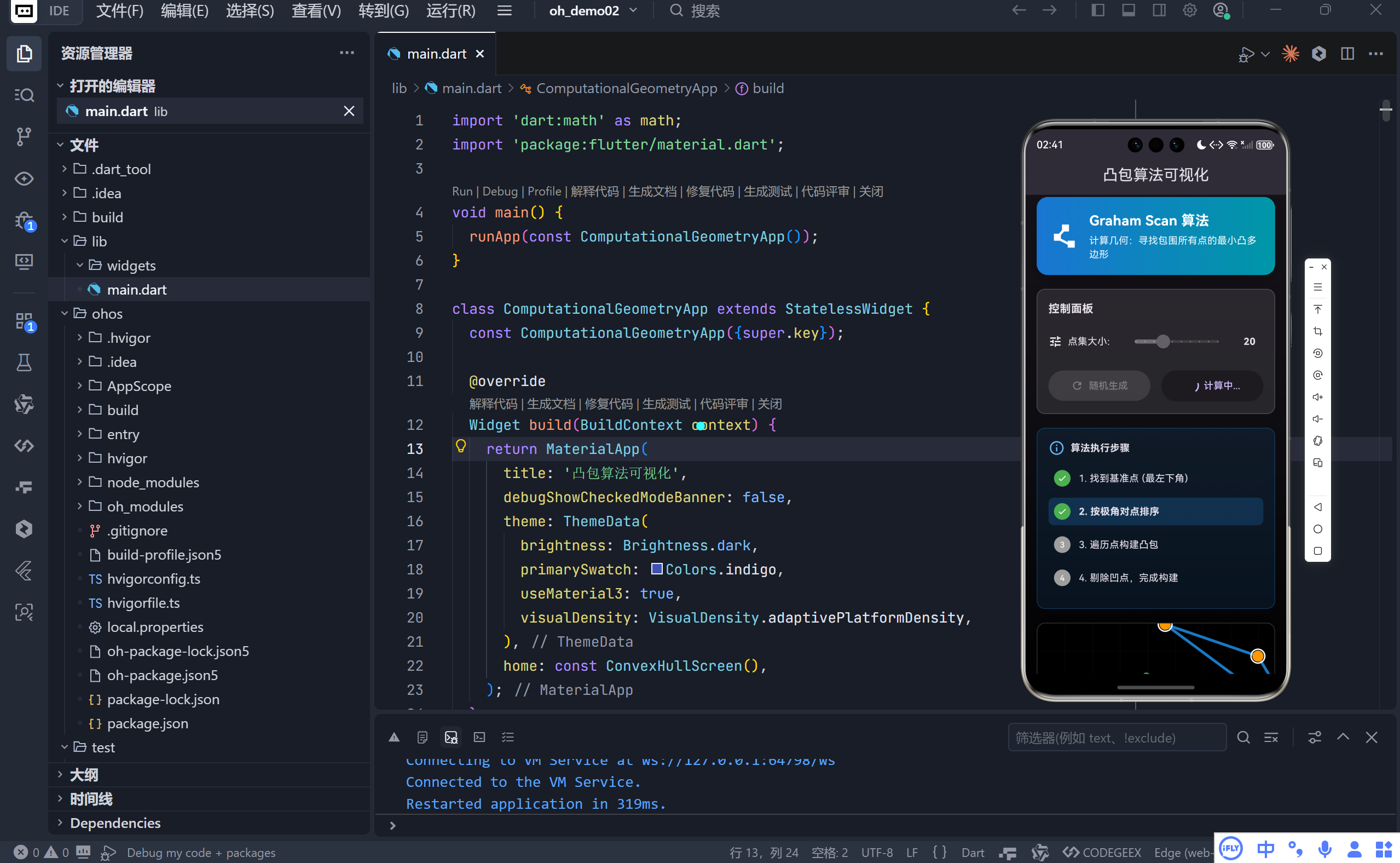
Task: Click the settings gear in title bar
Action: coord(1189,10)
